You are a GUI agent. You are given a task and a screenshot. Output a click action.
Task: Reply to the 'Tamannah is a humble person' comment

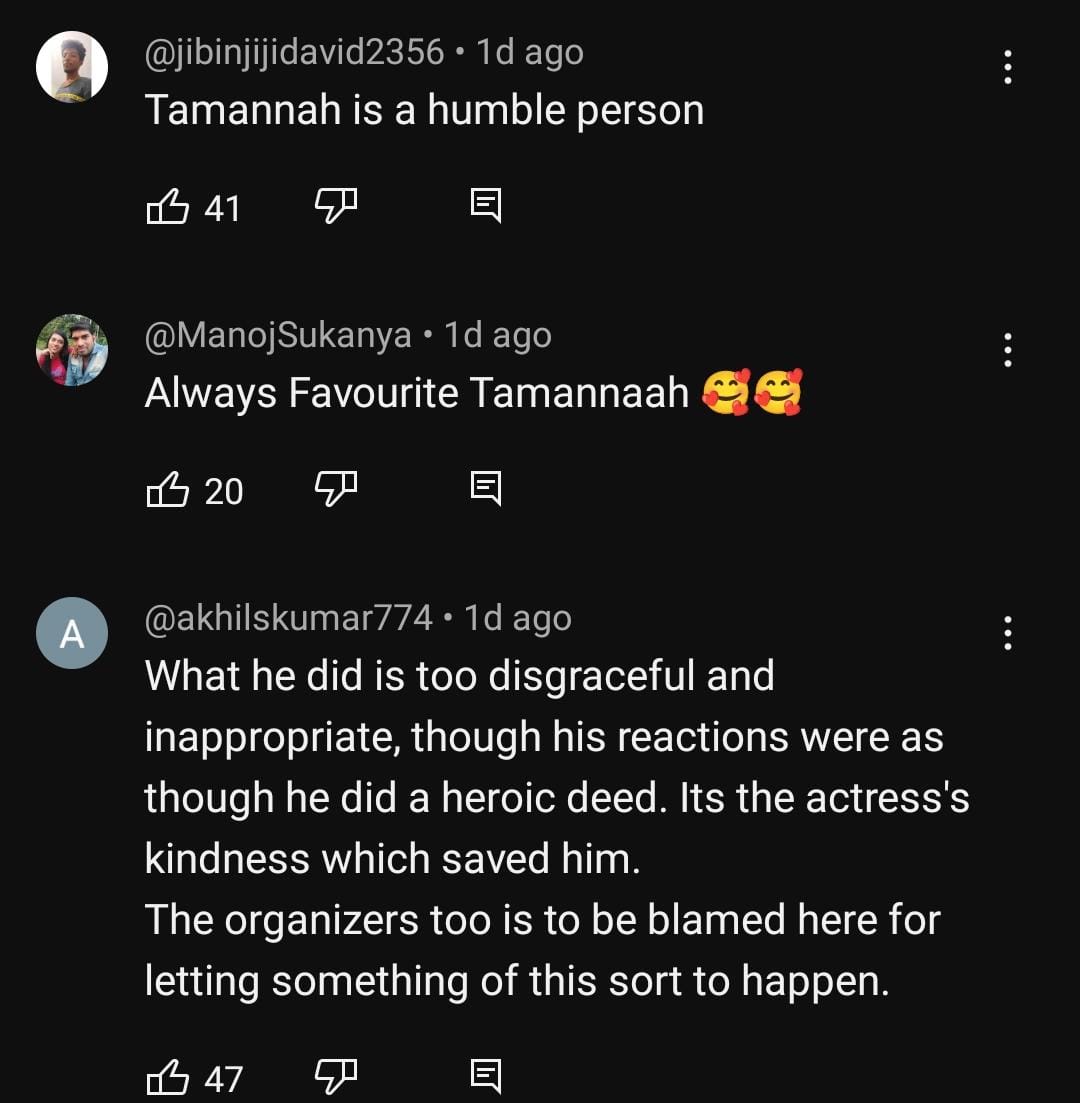point(485,207)
